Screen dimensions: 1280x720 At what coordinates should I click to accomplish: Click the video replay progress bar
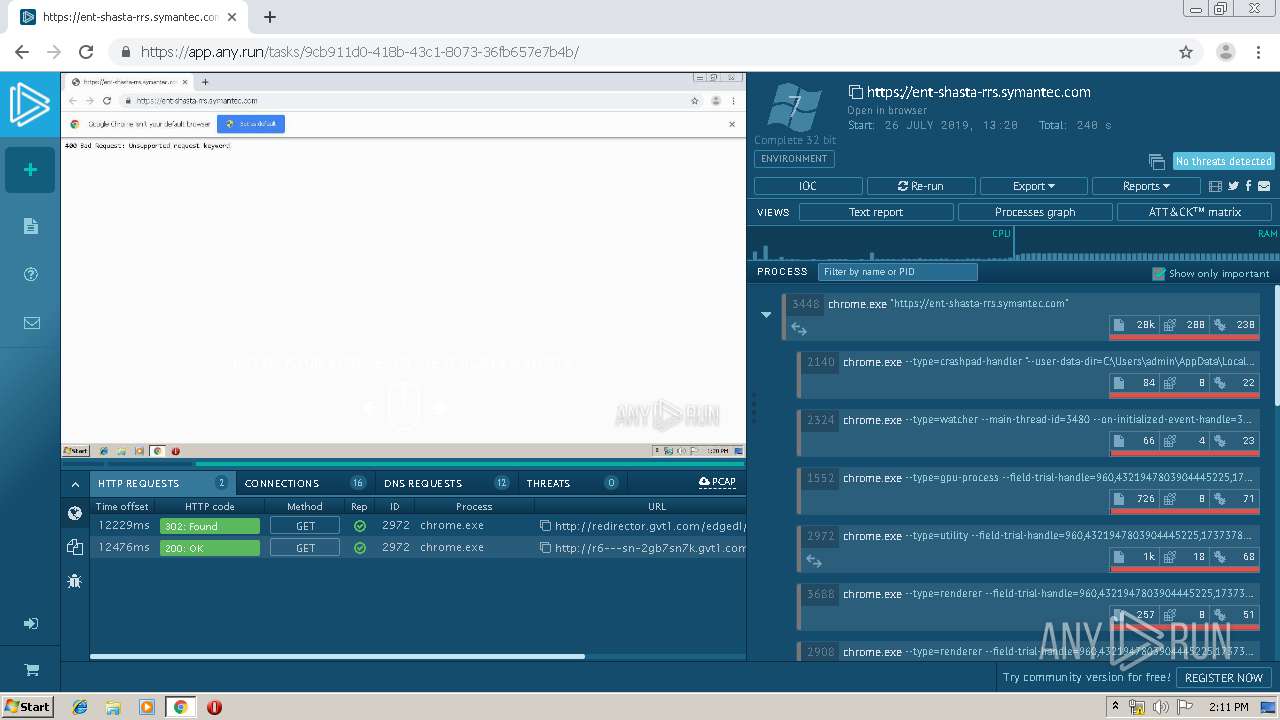coord(403,464)
